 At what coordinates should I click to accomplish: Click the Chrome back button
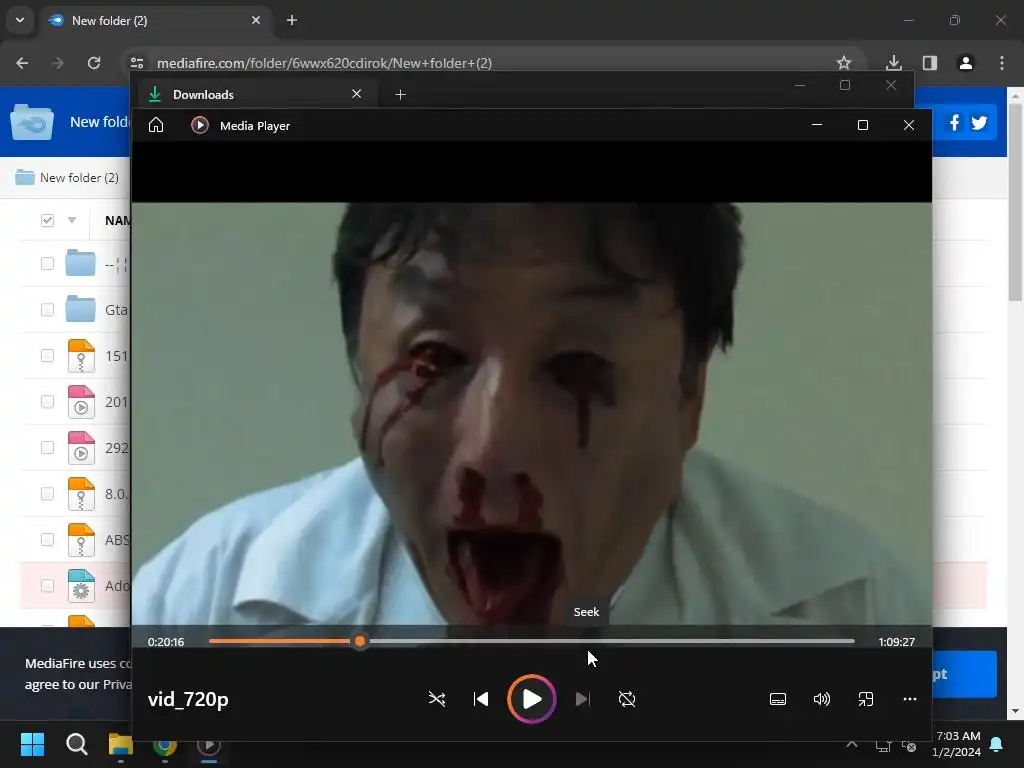[x=22, y=63]
